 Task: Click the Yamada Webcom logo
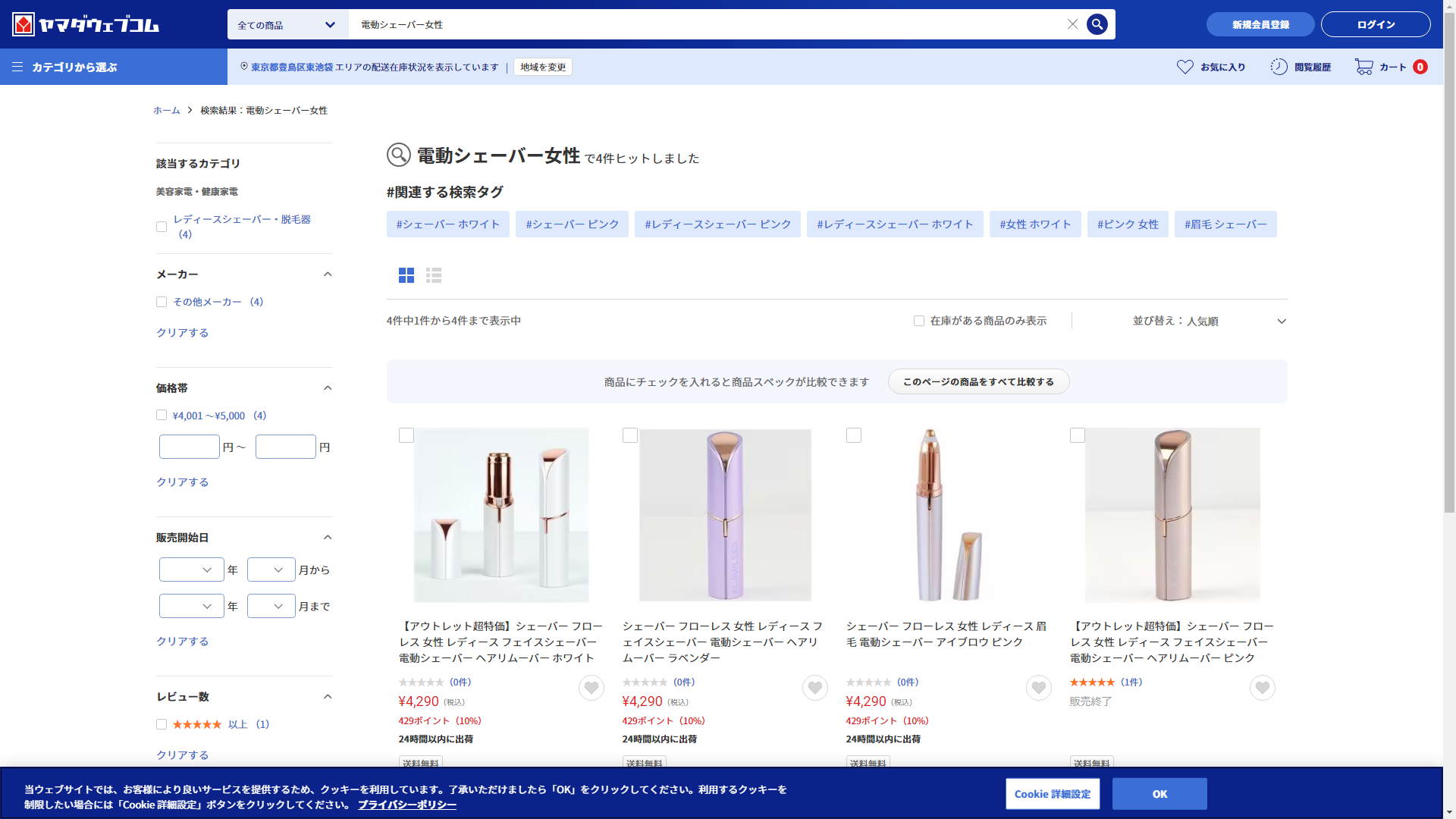tap(85, 24)
